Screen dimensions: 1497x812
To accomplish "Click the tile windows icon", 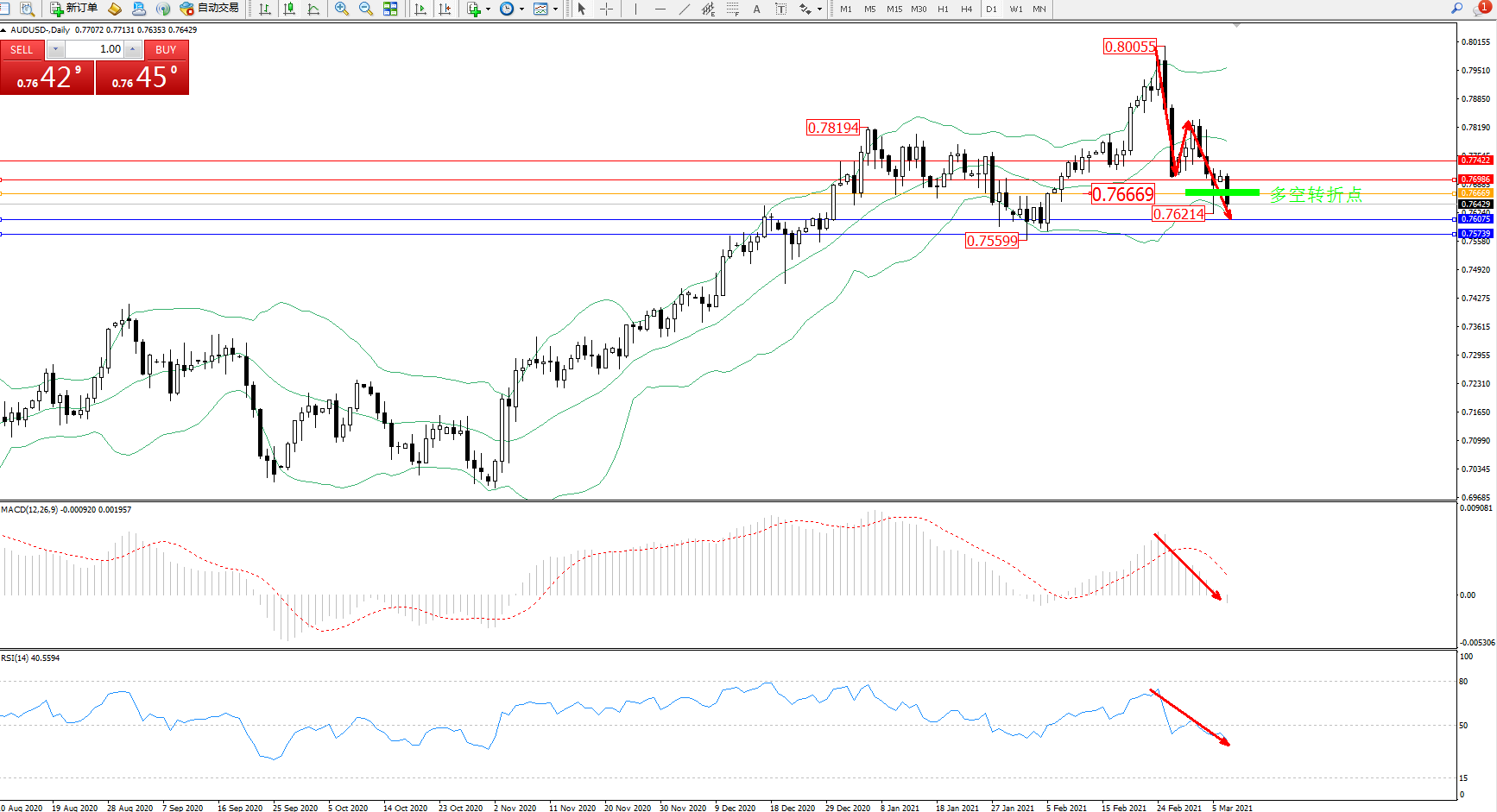I will coord(390,9).
